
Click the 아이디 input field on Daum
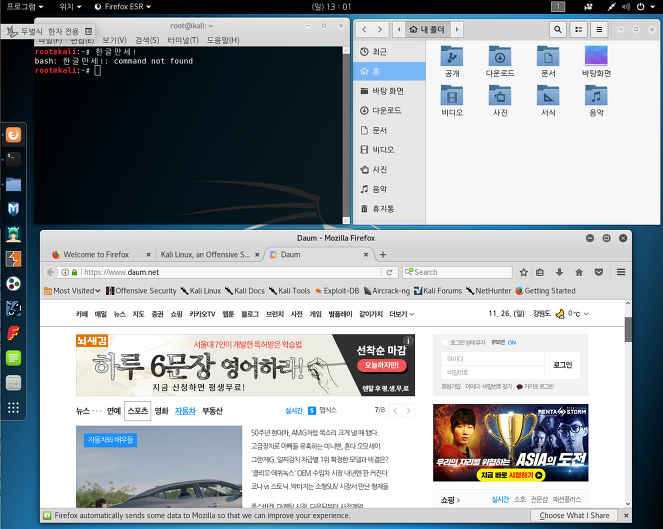point(493,359)
